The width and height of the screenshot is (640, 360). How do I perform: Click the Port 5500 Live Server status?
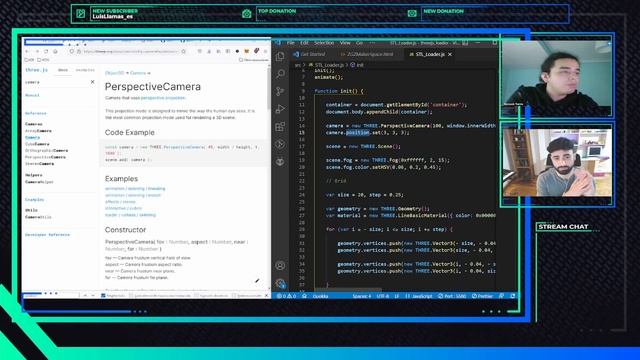452,296
